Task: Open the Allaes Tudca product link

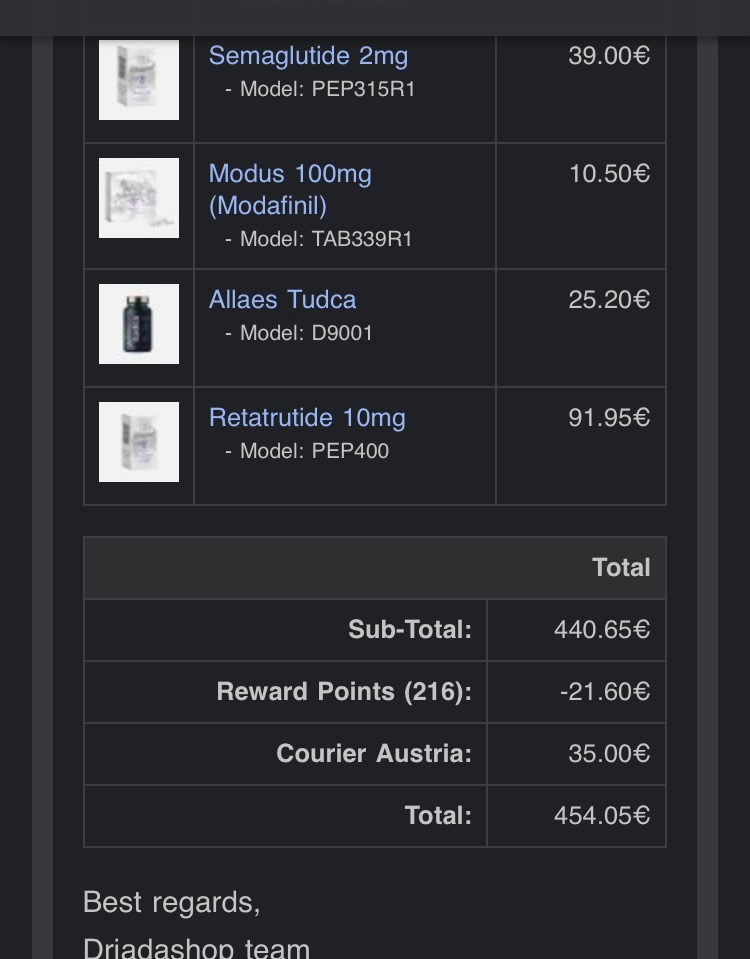Action: pos(282,300)
